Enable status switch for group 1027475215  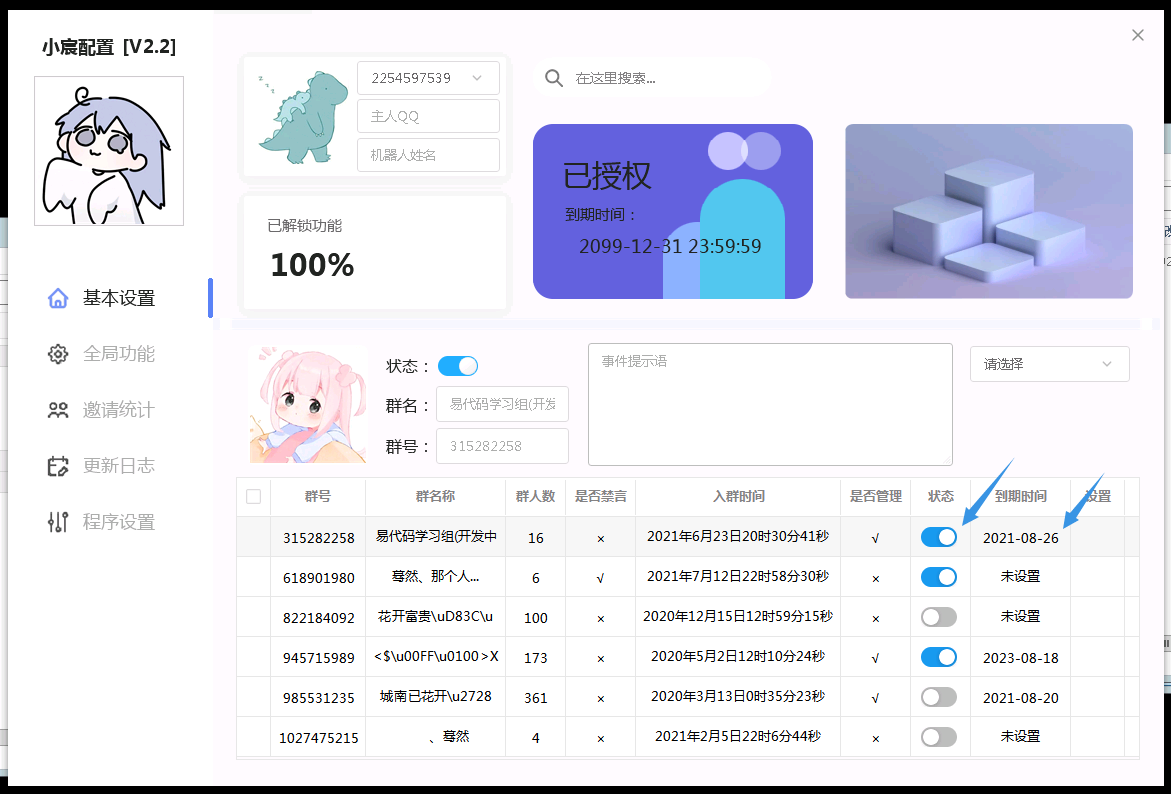click(x=939, y=737)
